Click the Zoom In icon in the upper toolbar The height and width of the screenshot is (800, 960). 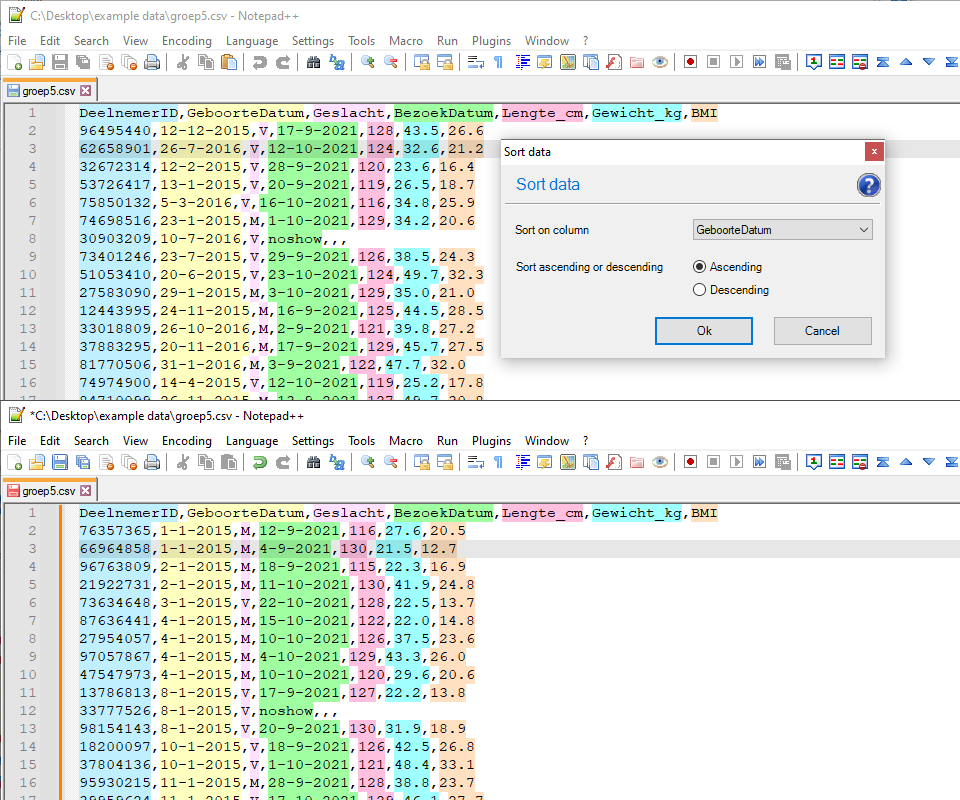click(368, 62)
